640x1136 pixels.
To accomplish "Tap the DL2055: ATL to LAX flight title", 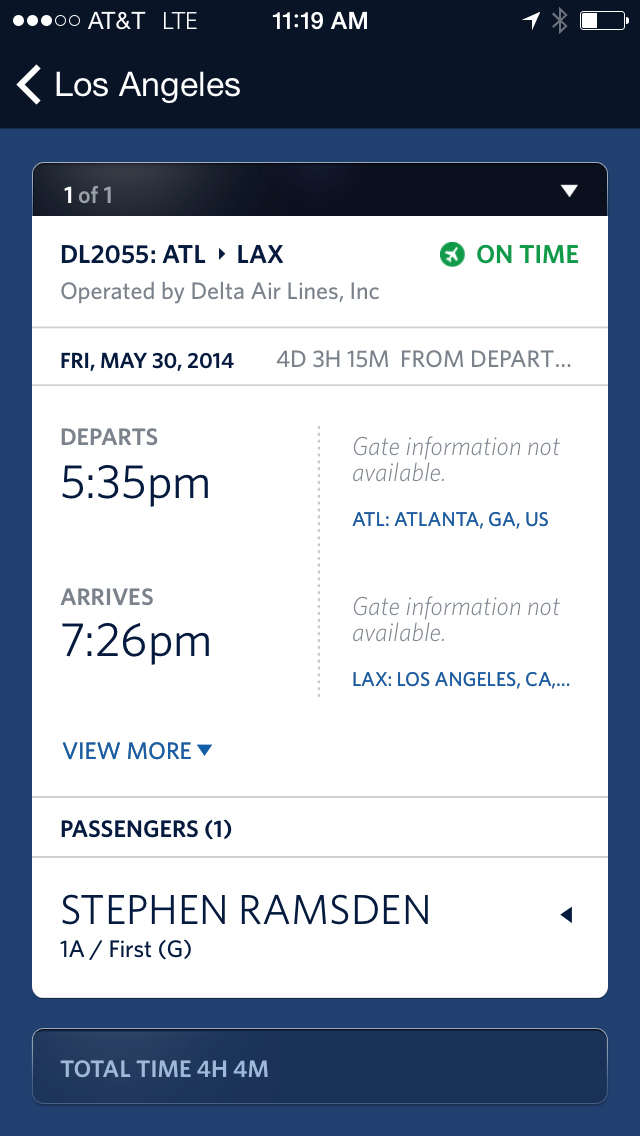I will (x=172, y=254).
